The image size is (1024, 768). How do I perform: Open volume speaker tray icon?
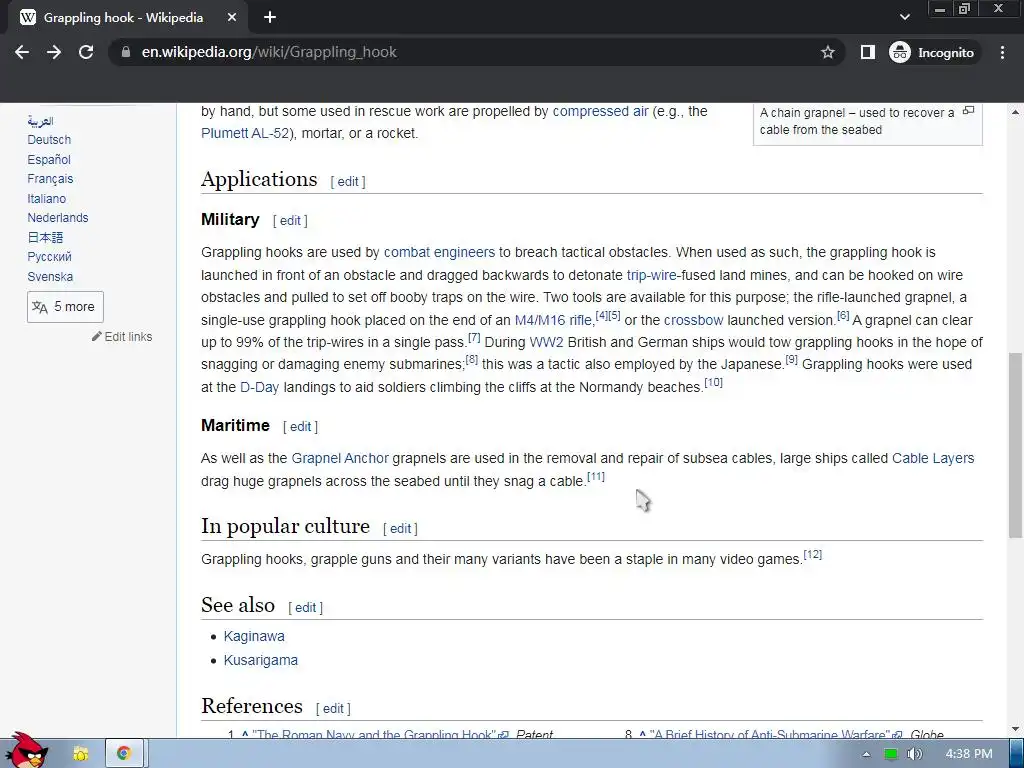914,754
